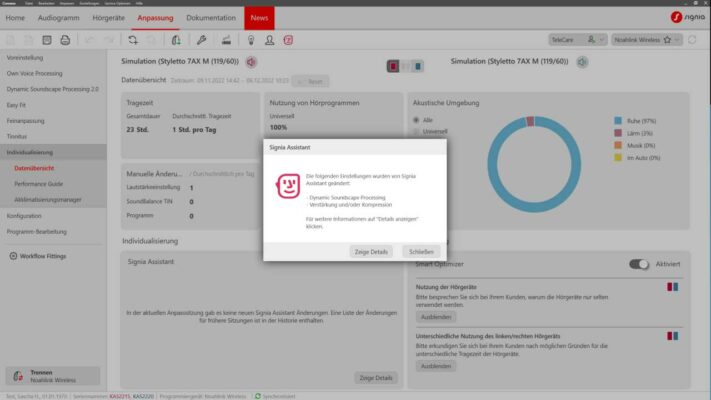Select the 'Alle' radio button under Akustische Umgebung

(x=416, y=120)
